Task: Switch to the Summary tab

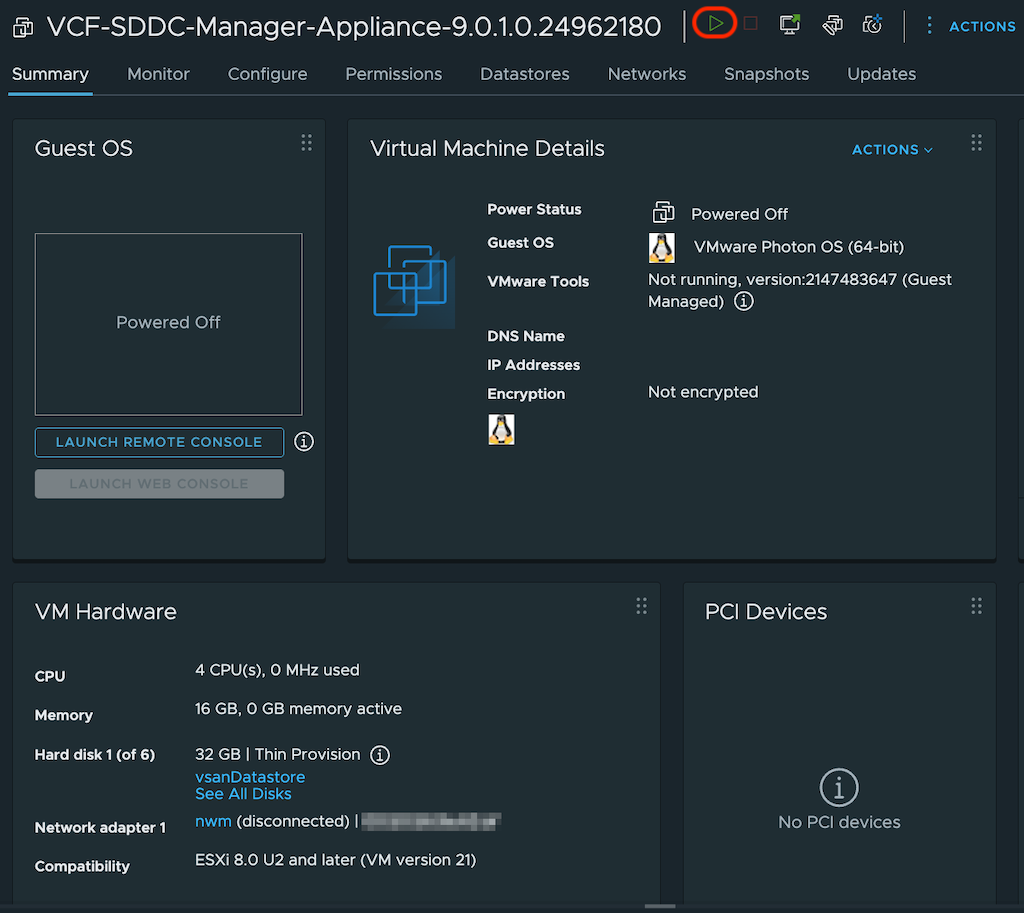Action: coord(50,74)
